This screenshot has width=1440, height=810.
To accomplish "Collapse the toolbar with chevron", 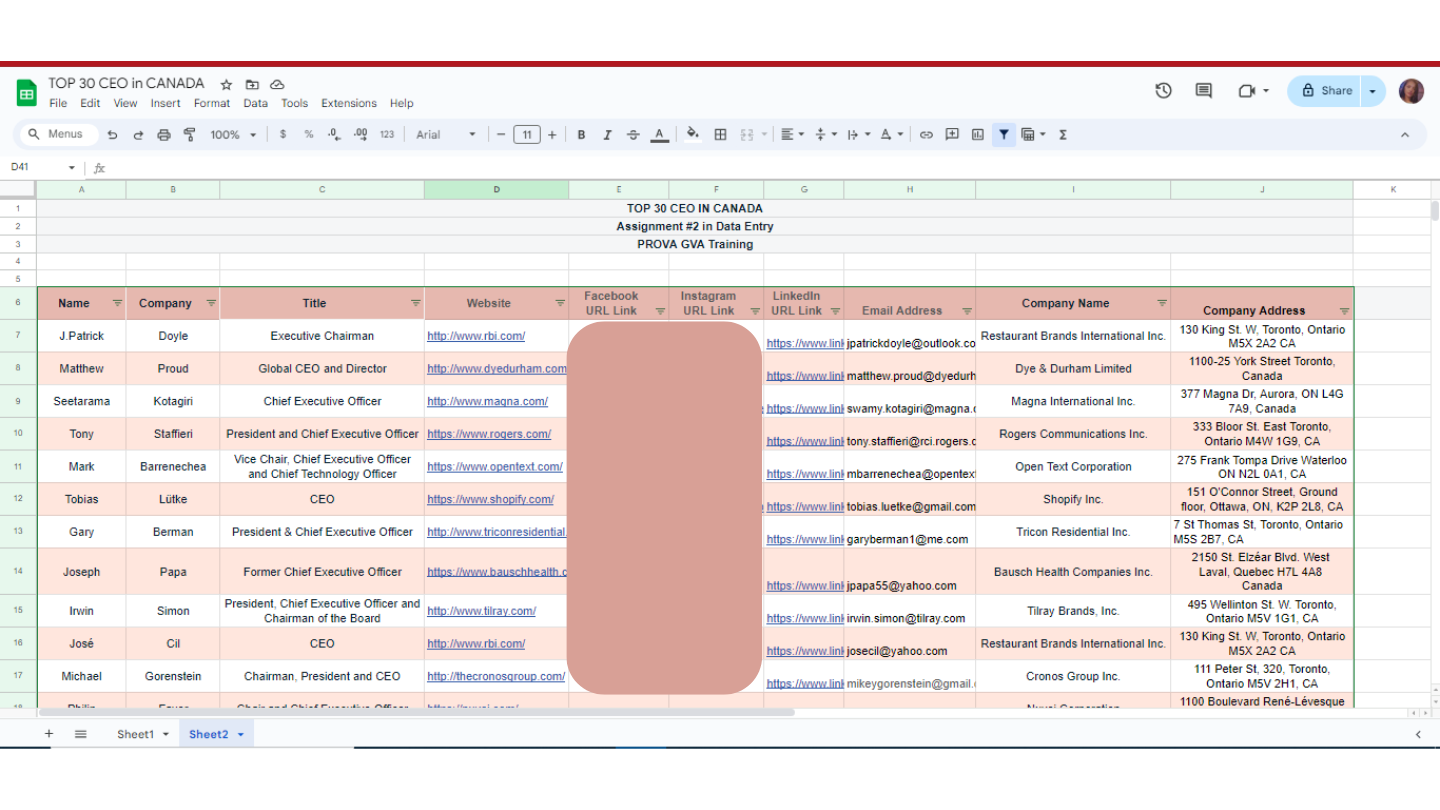I will pos(1404,135).
